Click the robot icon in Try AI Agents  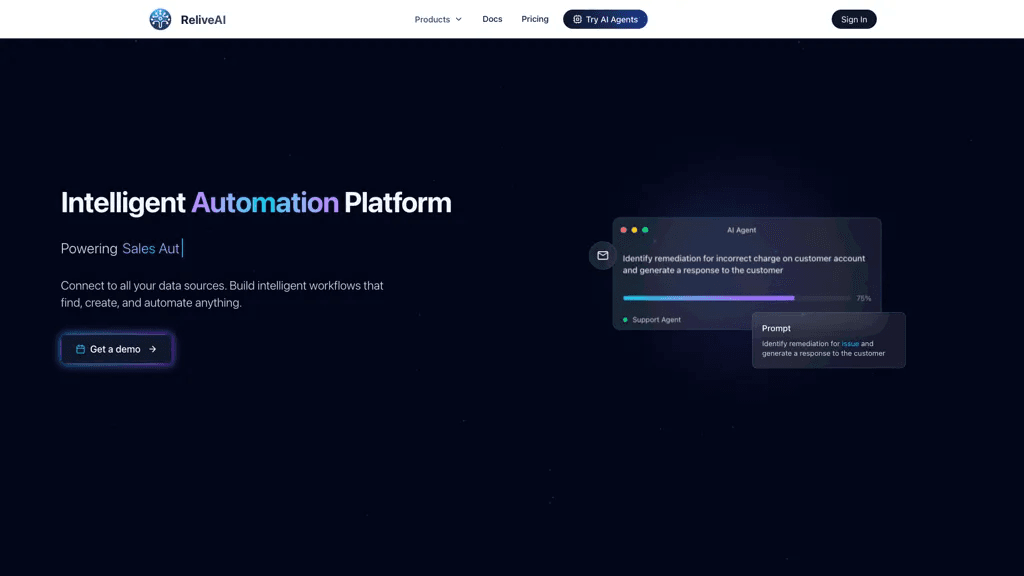click(577, 20)
